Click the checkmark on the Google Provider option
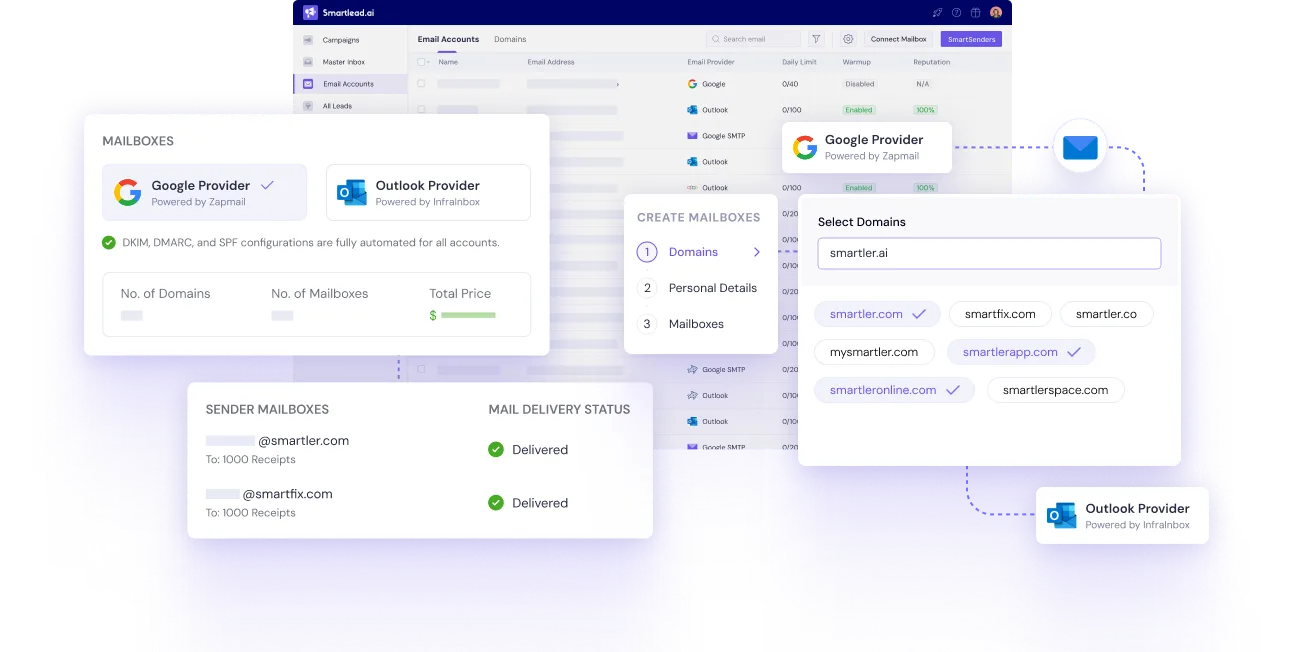The width and height of the screenshot is (1293, 652). click(267, 185)
